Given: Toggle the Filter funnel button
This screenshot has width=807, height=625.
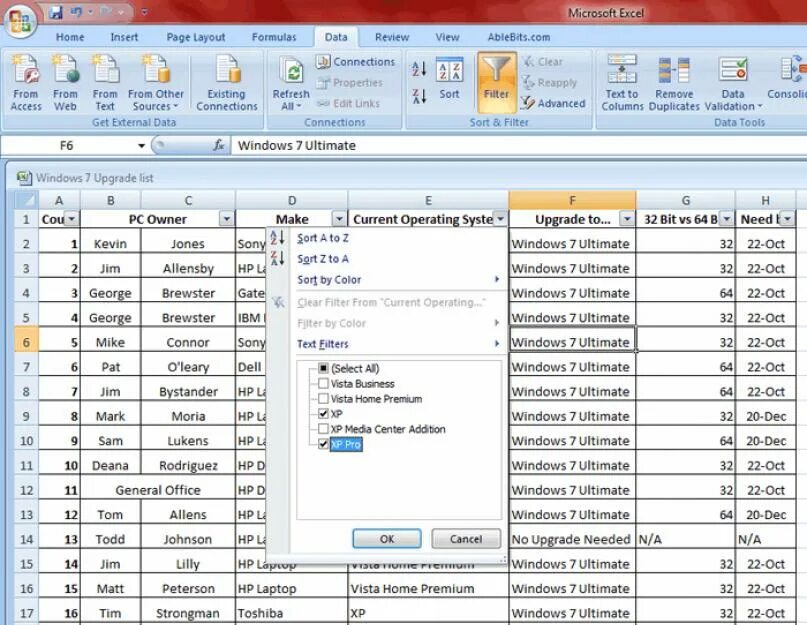Looking at the screenshot, I should (x=497, y=82).
